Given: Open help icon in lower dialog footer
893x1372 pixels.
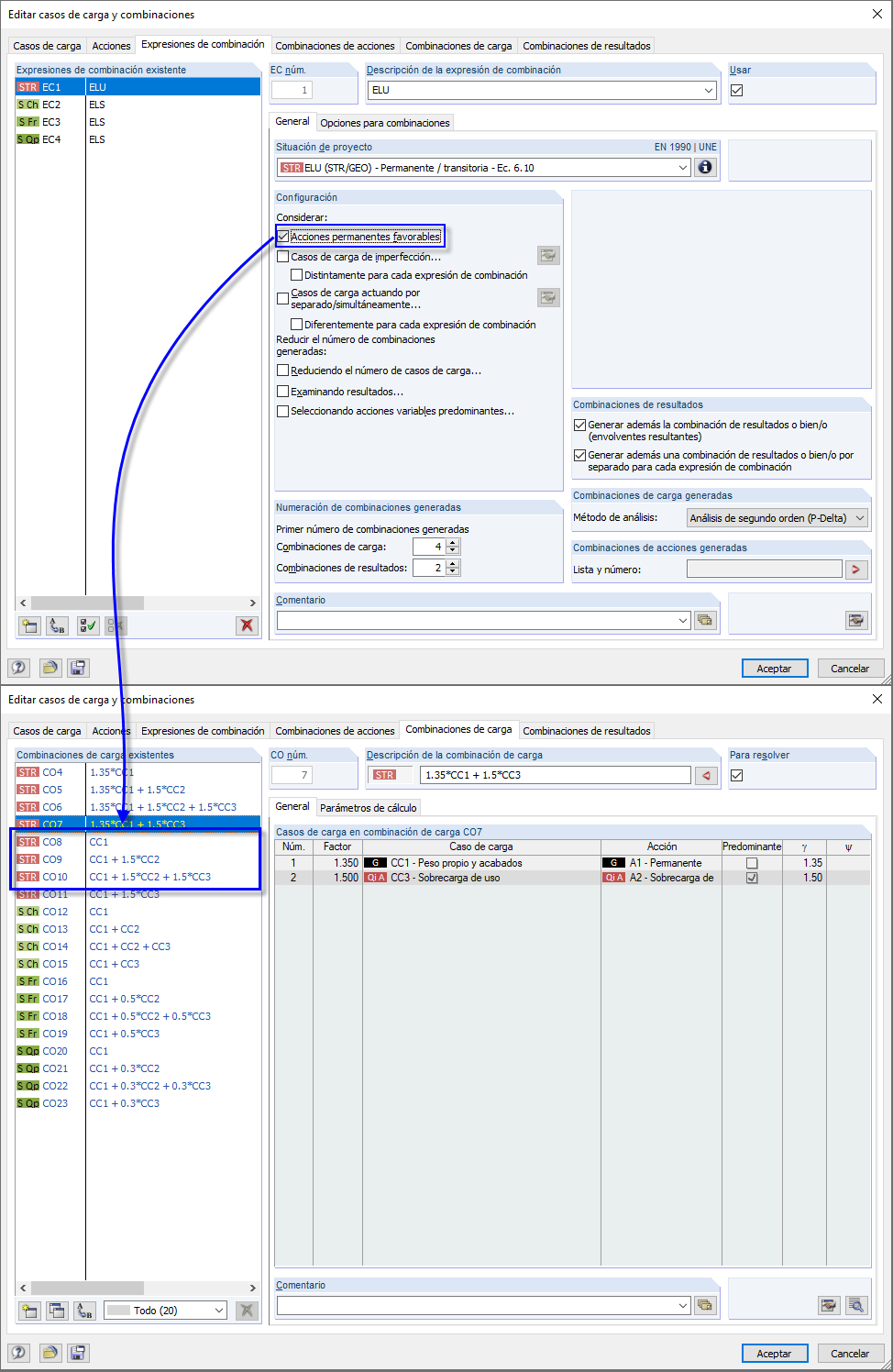Looking at the screenshot, I should [19, 1353].
